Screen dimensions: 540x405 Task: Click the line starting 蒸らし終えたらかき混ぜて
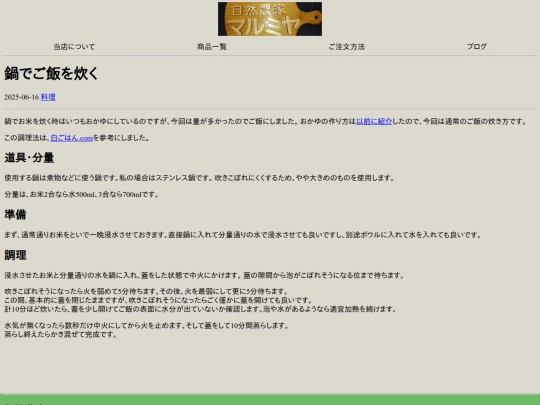[61, 334]
